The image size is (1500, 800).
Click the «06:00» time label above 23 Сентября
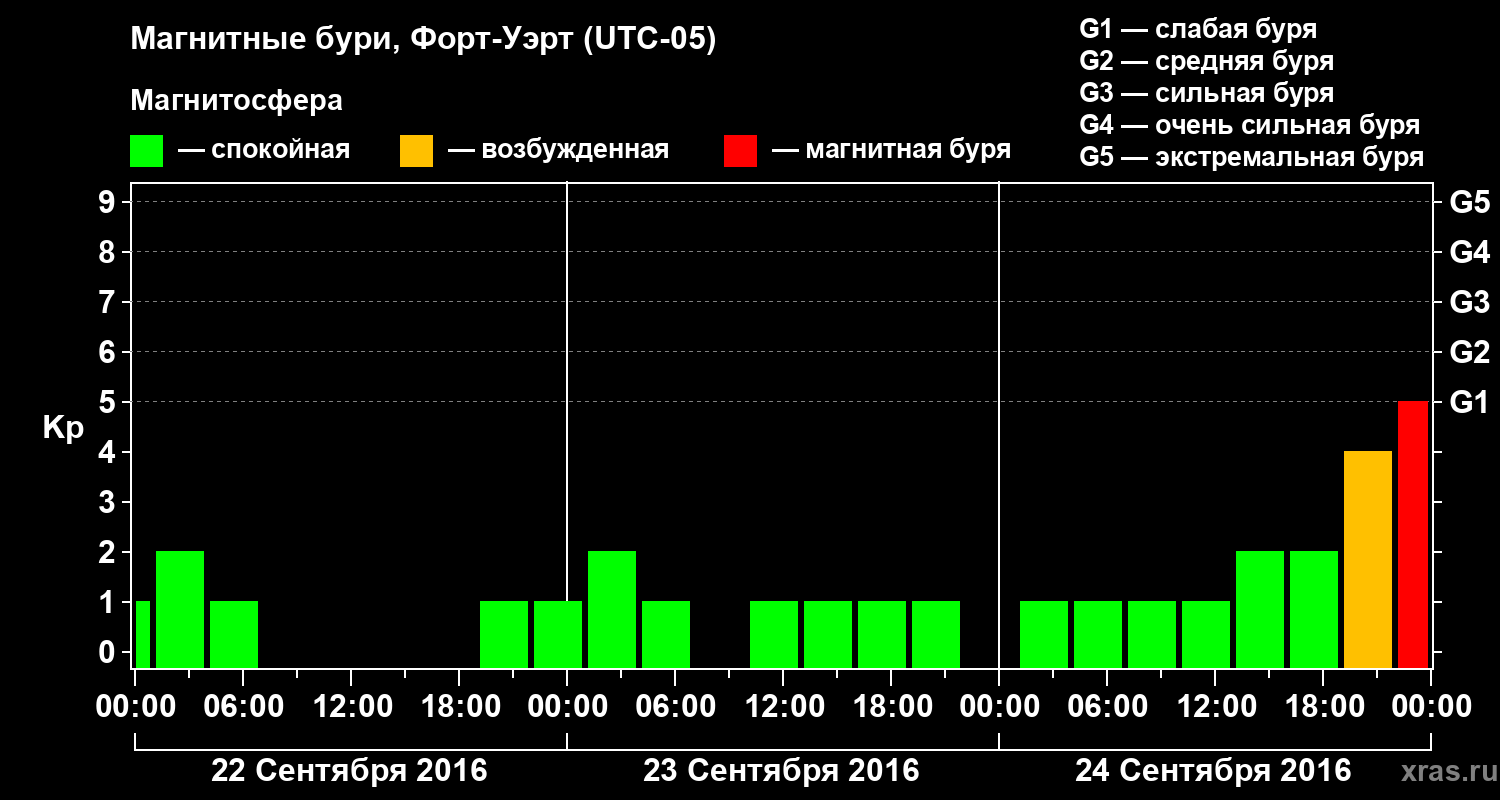(674, 706)
